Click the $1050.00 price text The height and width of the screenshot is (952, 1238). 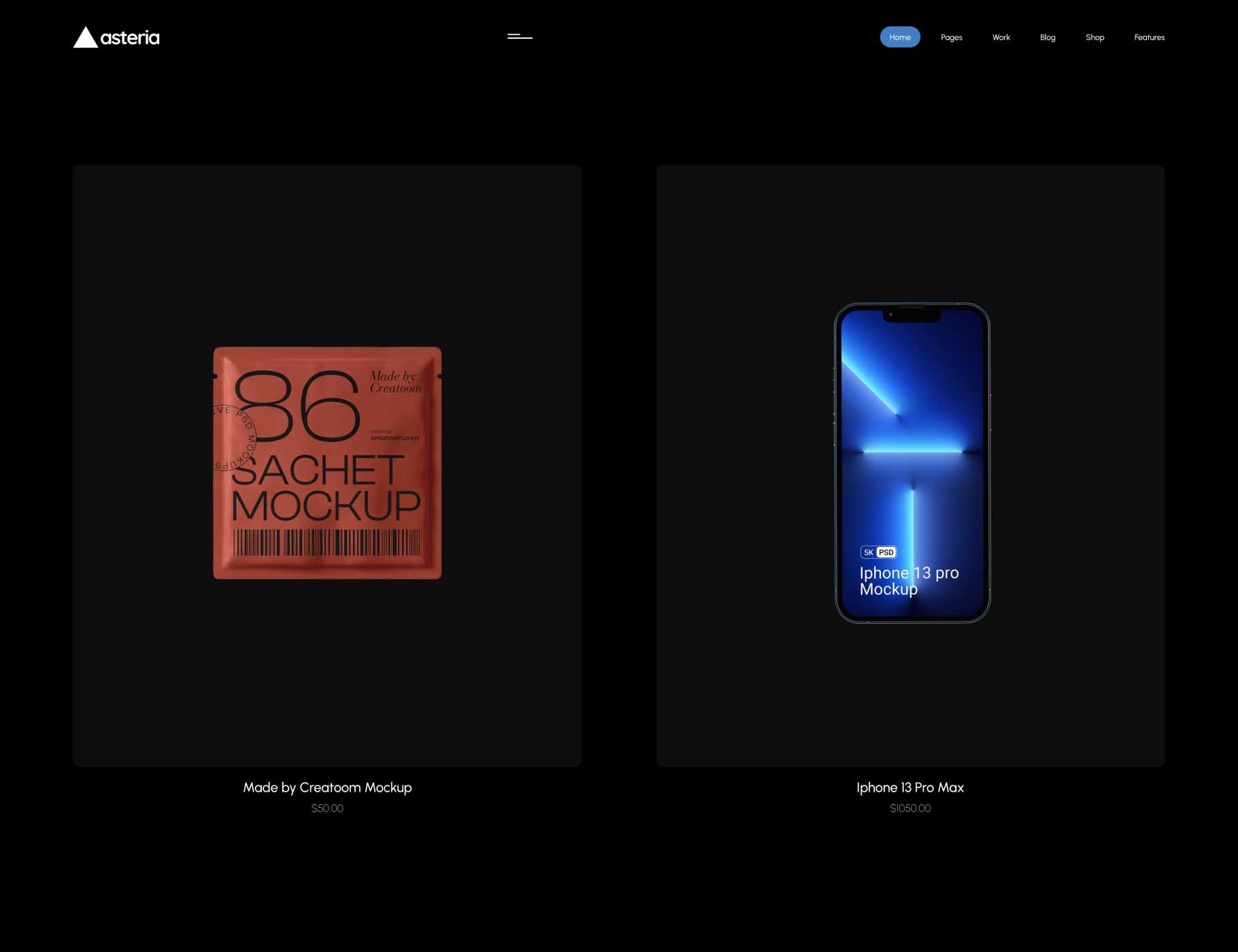pyautogui.click(x=910, y=809)
